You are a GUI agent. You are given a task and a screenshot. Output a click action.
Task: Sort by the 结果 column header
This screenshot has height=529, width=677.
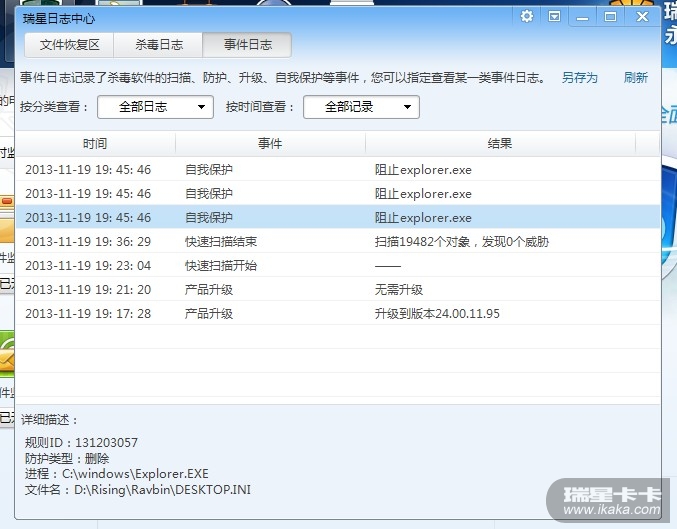[500, 144]
